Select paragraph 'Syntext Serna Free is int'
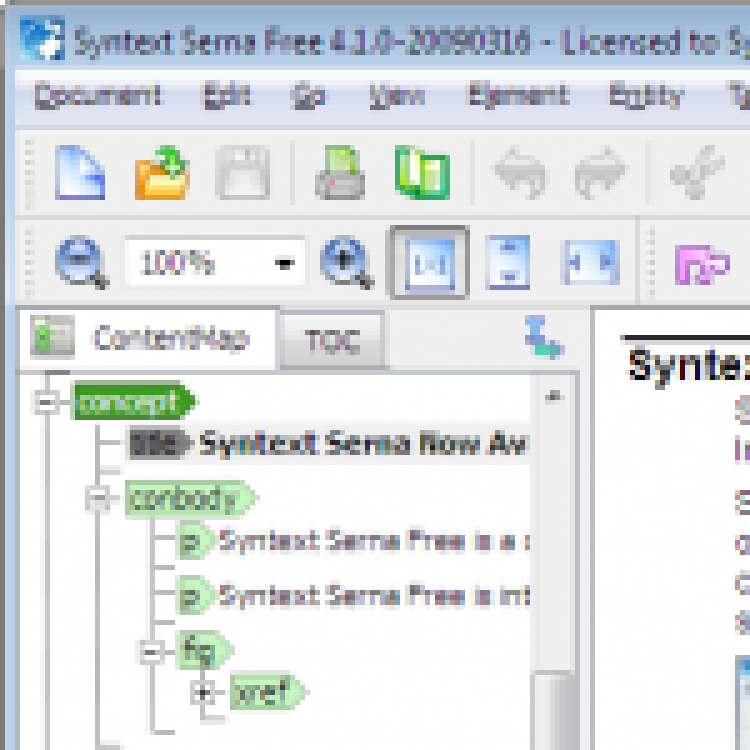 click(354, 596)
